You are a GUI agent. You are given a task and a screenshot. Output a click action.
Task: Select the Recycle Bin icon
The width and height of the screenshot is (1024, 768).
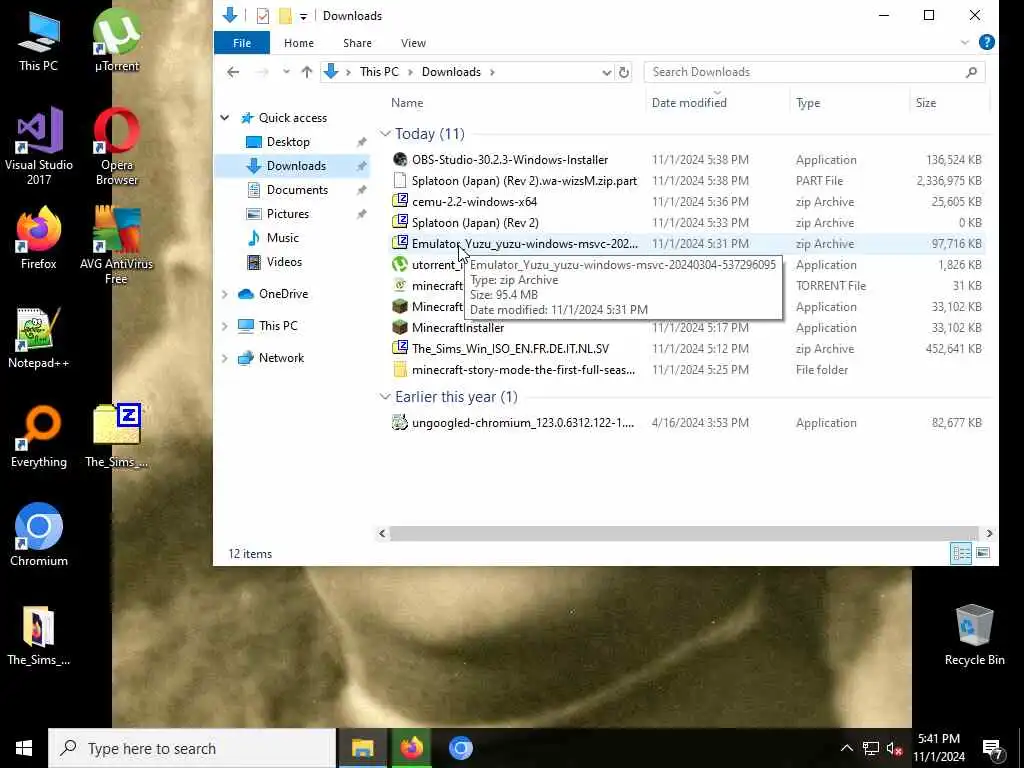coord(974,635)
